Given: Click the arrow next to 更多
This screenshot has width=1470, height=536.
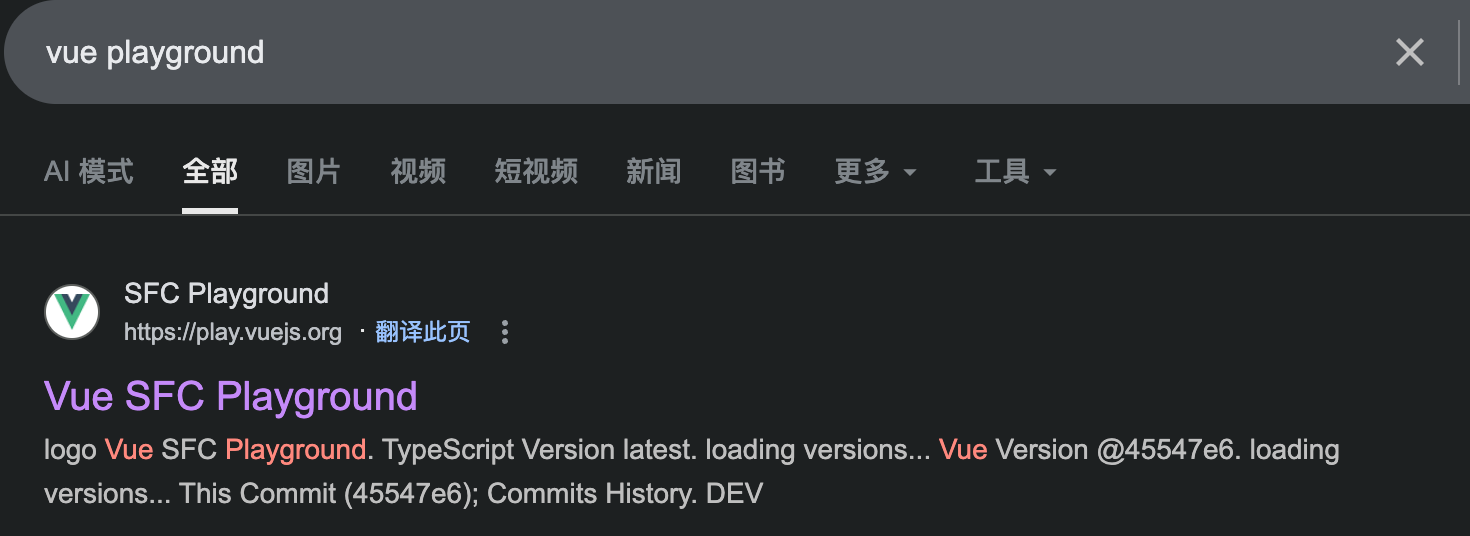Looking at the screenshot, I should (910, 173).
